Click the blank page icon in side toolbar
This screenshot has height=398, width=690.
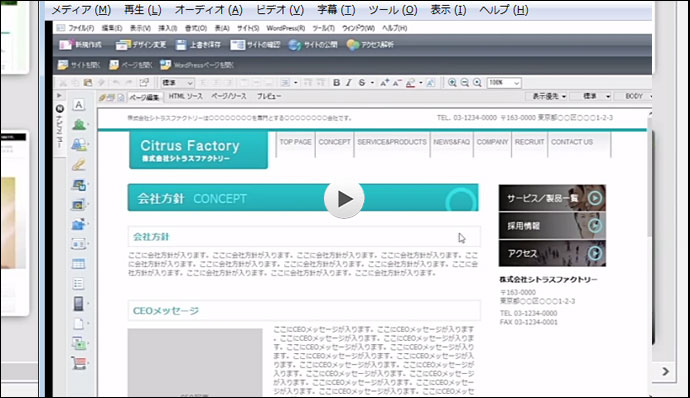point(78,324)
